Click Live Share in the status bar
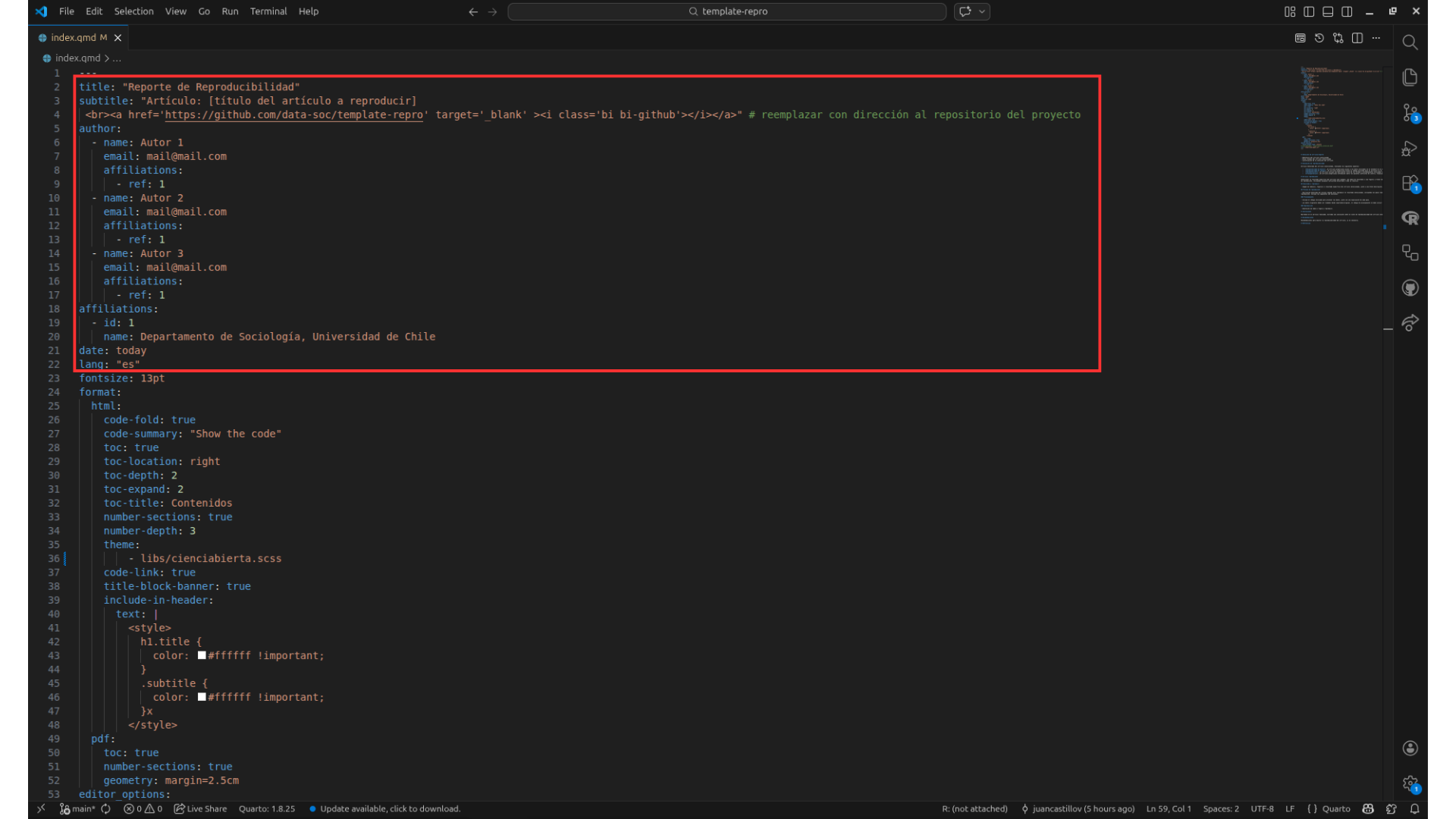Viewport: 1456px width, 819px height. pos(201,809)
